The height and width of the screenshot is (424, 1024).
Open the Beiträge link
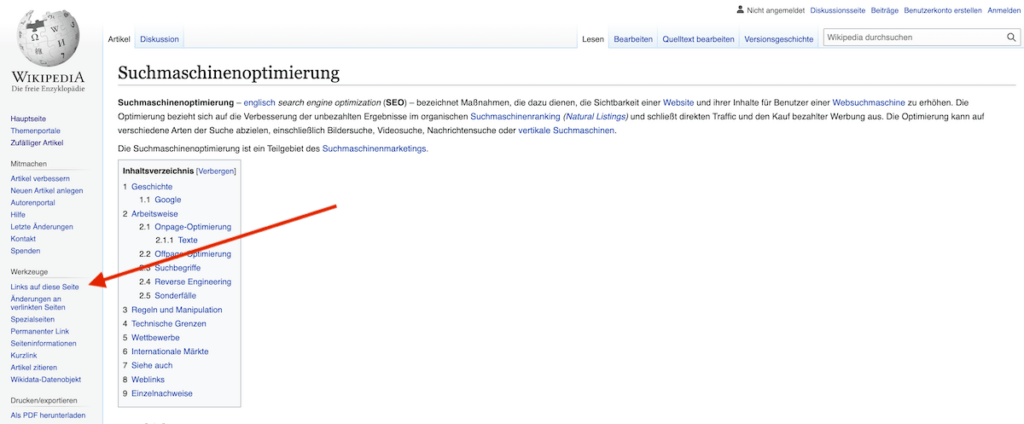(x=884, y=10)
